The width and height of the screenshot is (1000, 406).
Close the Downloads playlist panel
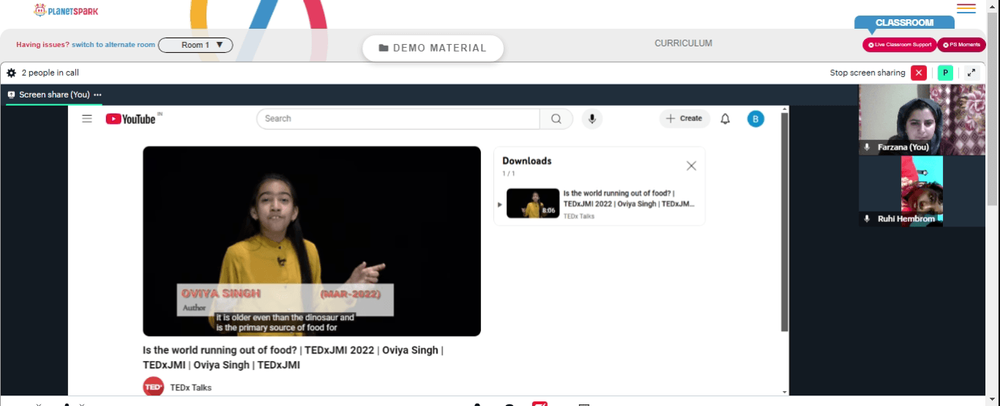point(691,166)
